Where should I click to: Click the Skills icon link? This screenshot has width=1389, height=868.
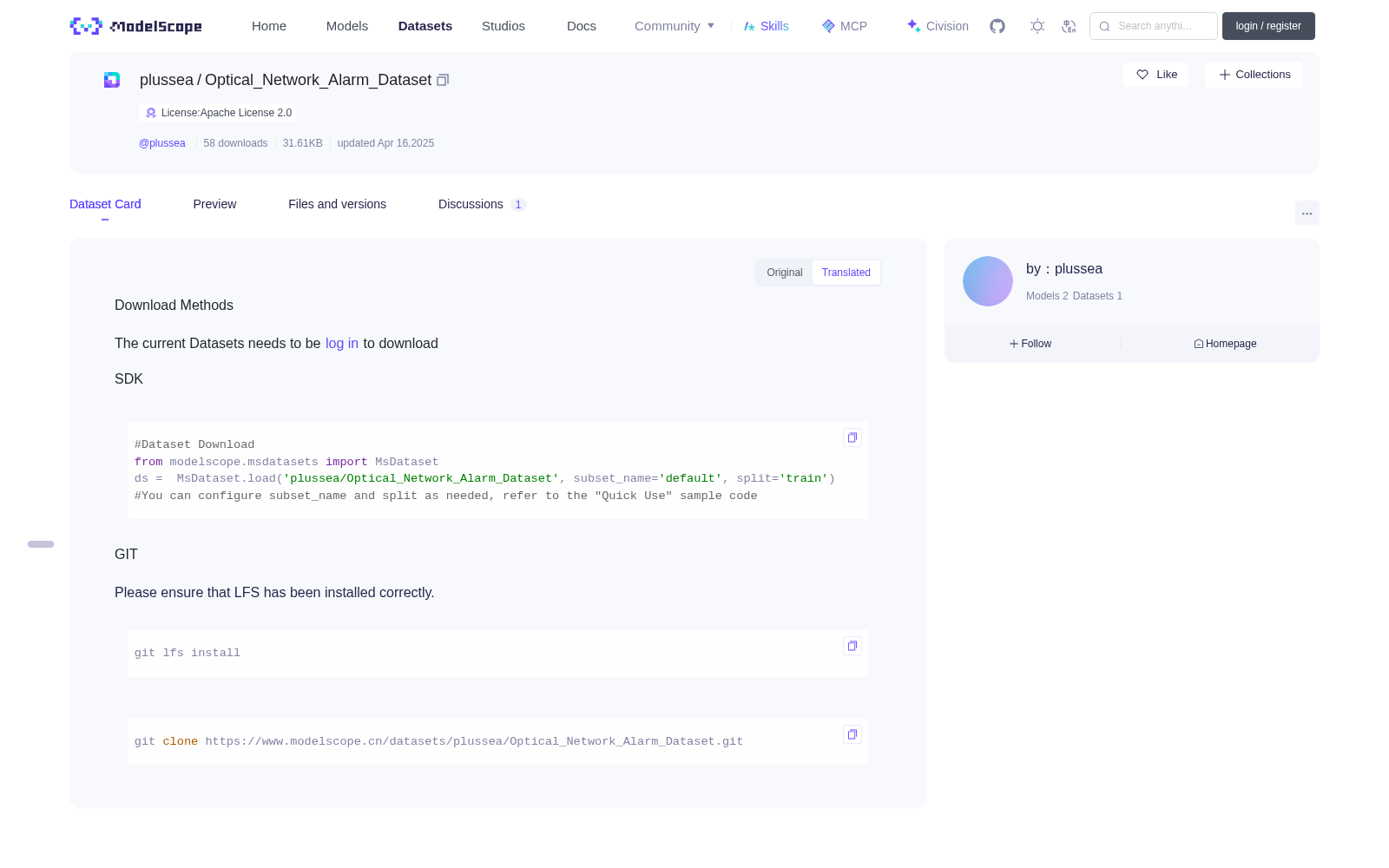pyautogui.click(x=766, y=26)
